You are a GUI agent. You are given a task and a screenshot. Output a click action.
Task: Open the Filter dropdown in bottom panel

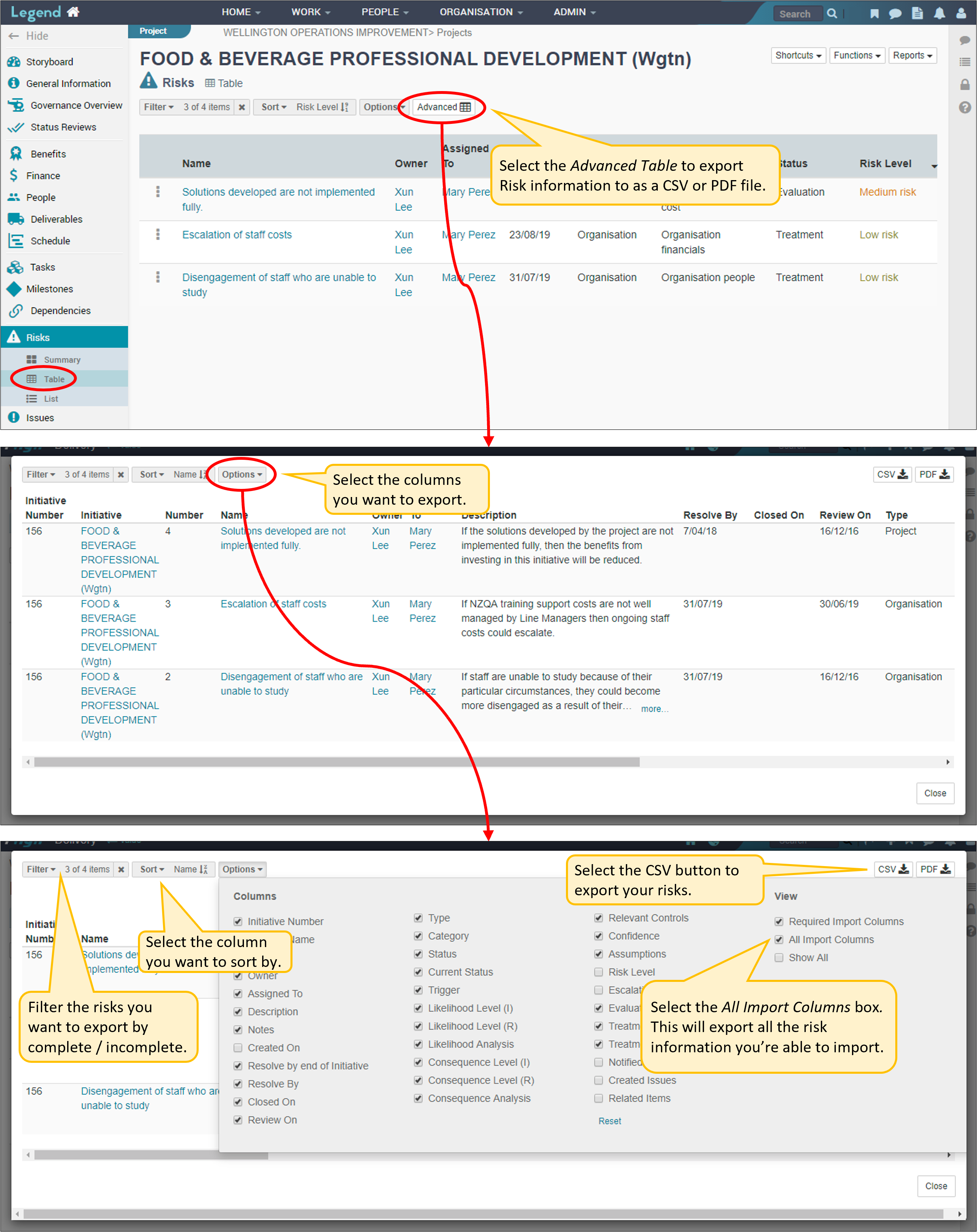click(41, 869)
